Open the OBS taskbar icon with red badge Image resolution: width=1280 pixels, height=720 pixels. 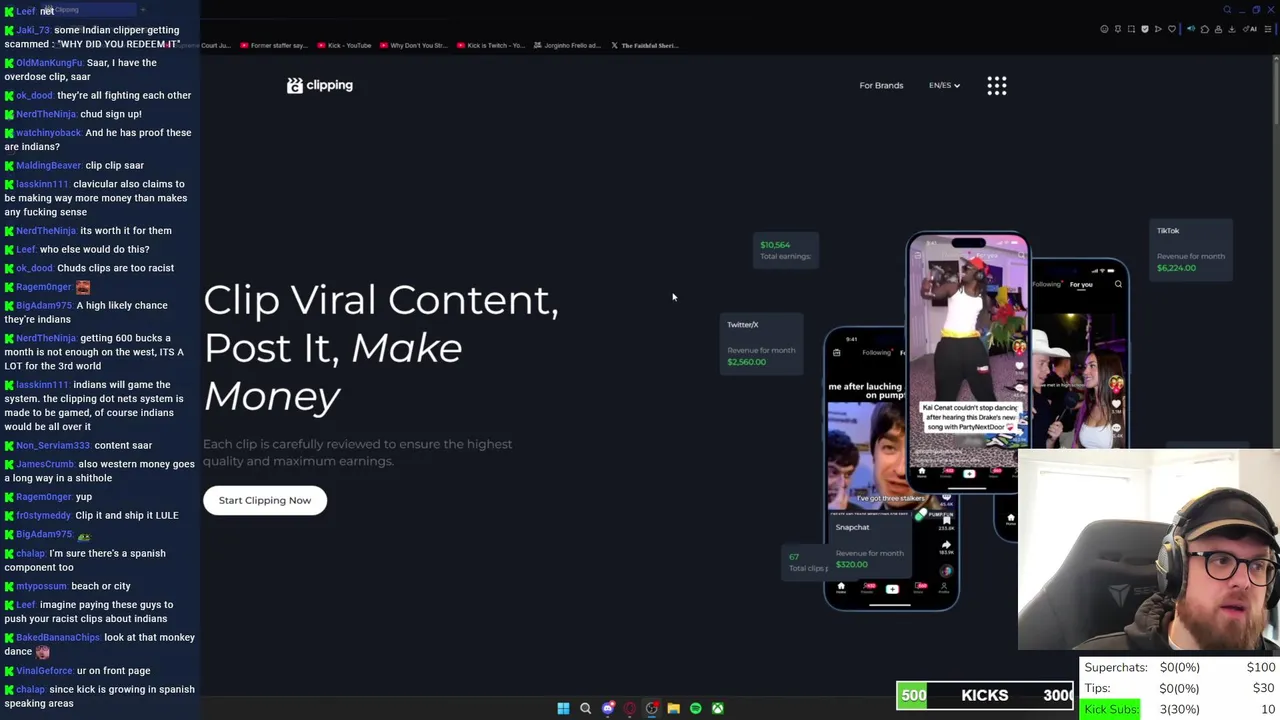[651, 708]
